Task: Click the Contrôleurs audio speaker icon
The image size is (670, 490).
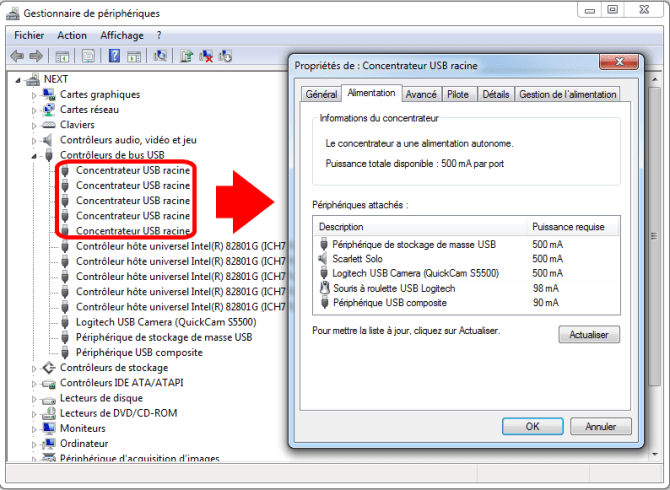Action: 48,140
